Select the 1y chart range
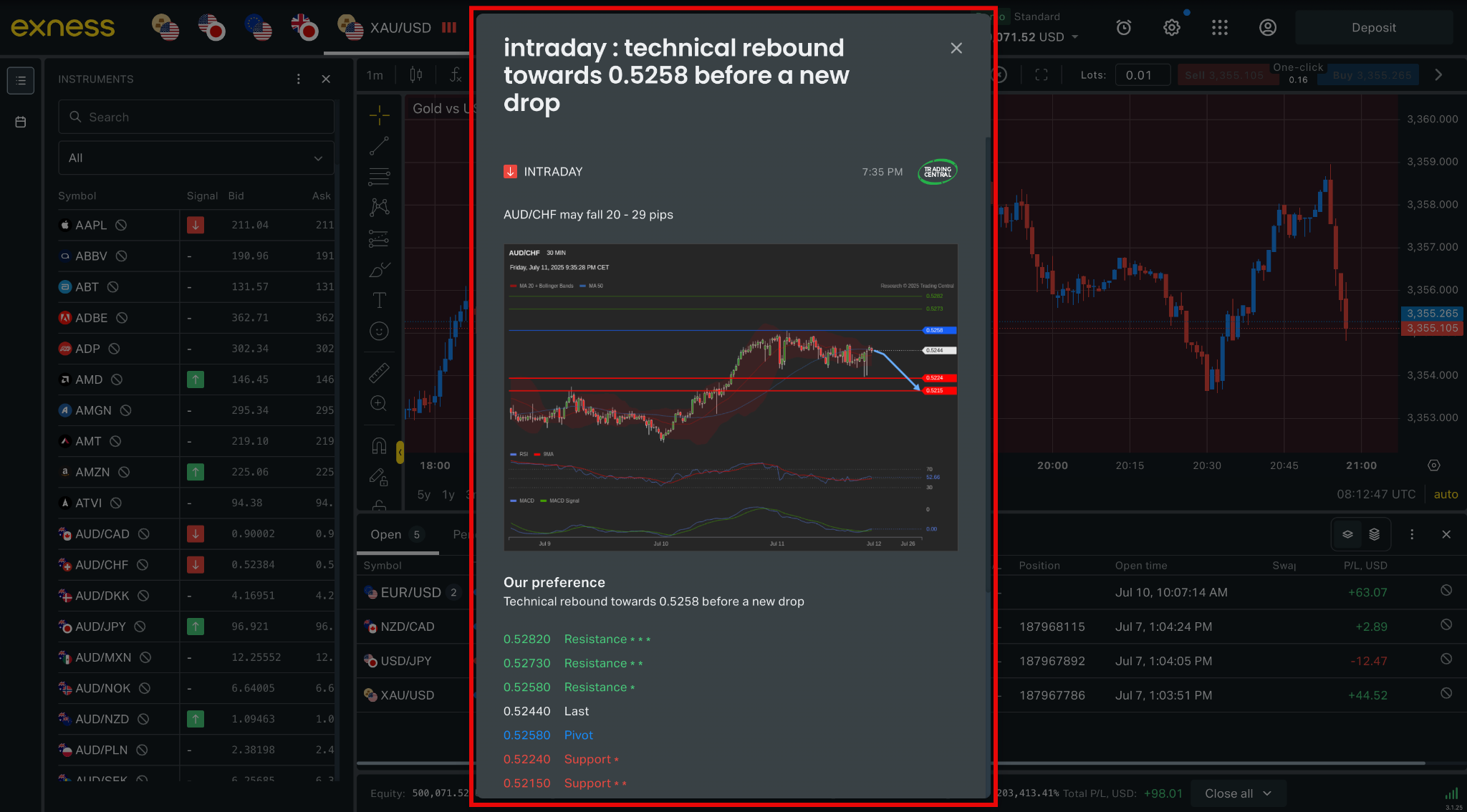Viewport: 1467px width, 812px height. pos(448,495)
